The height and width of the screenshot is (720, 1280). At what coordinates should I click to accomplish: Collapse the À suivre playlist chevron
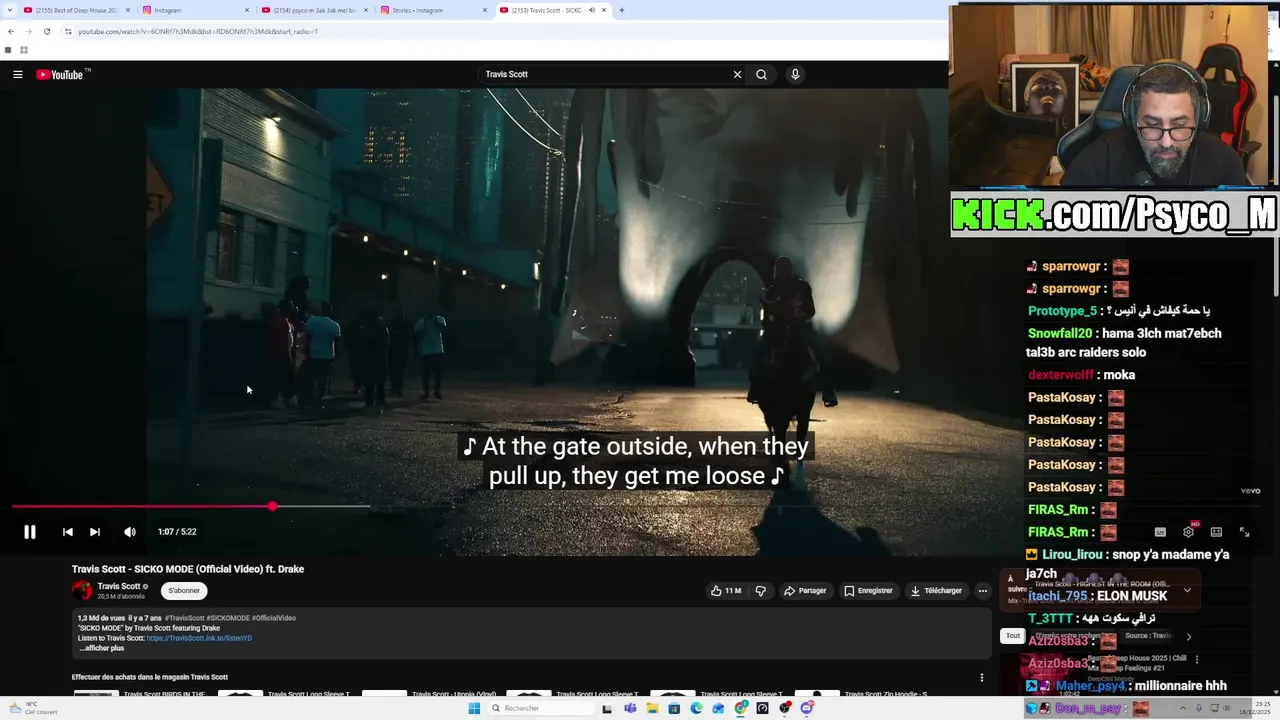click(1187, 590)
